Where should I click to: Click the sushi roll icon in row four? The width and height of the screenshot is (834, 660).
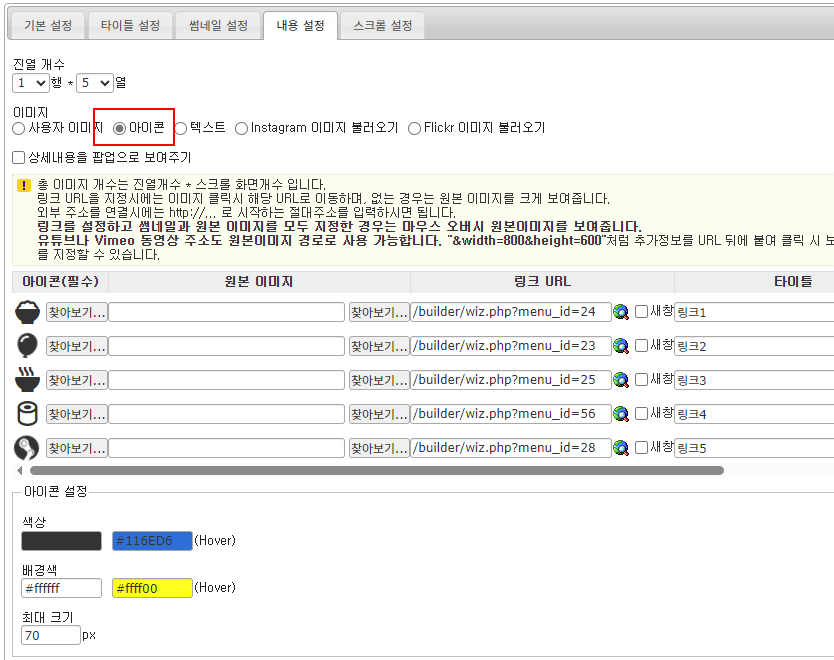[x=27, y=414]
